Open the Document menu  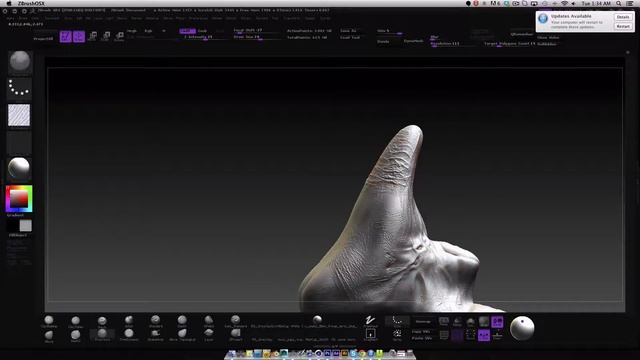pyautogui.click(x=52, y=18)
